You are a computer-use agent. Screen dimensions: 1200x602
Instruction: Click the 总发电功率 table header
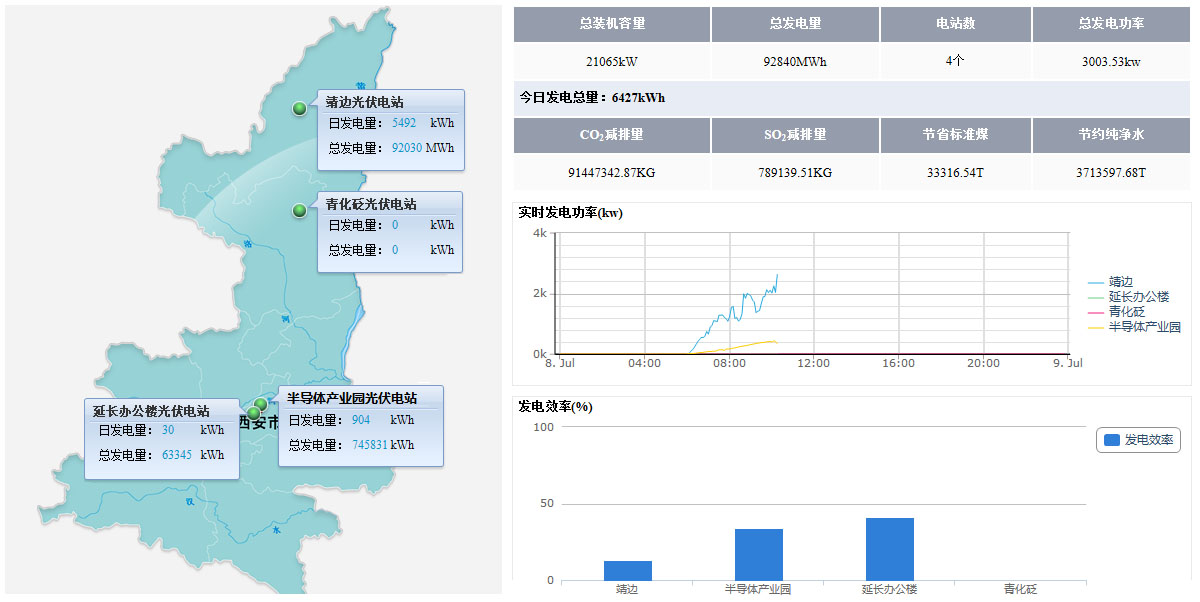pyautogui.click(x=1111, y=24)
